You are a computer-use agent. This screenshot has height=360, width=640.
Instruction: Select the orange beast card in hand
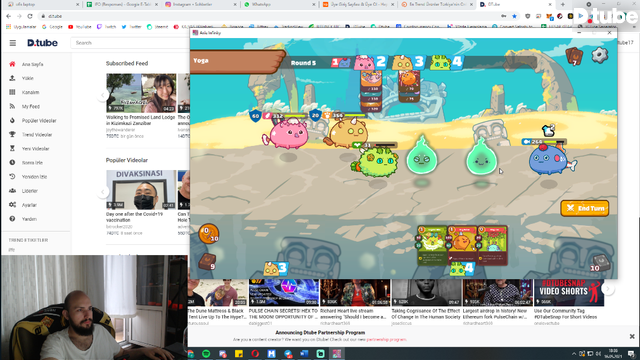tap(462, 245)
